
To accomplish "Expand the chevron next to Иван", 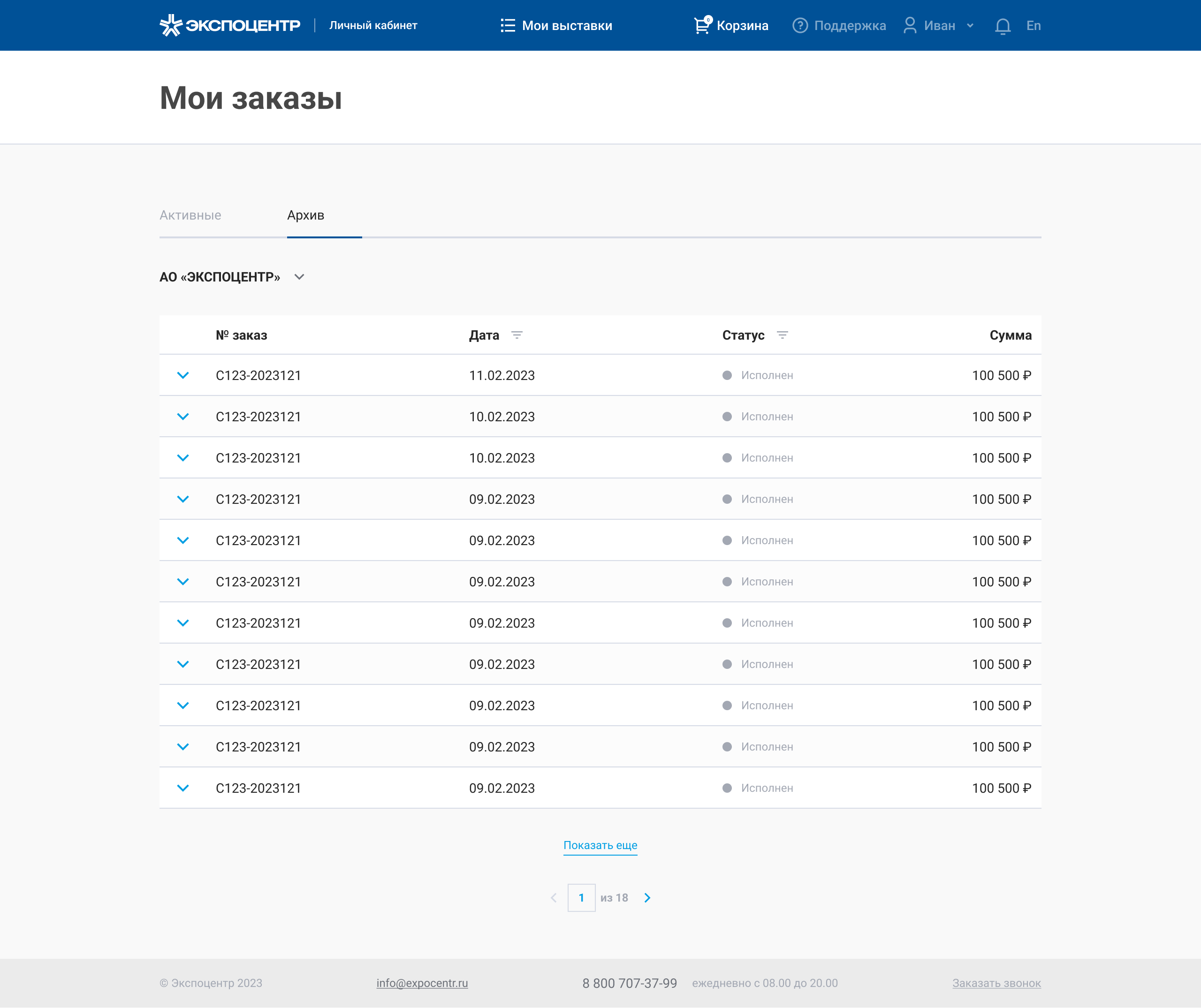I will (970, 26).
